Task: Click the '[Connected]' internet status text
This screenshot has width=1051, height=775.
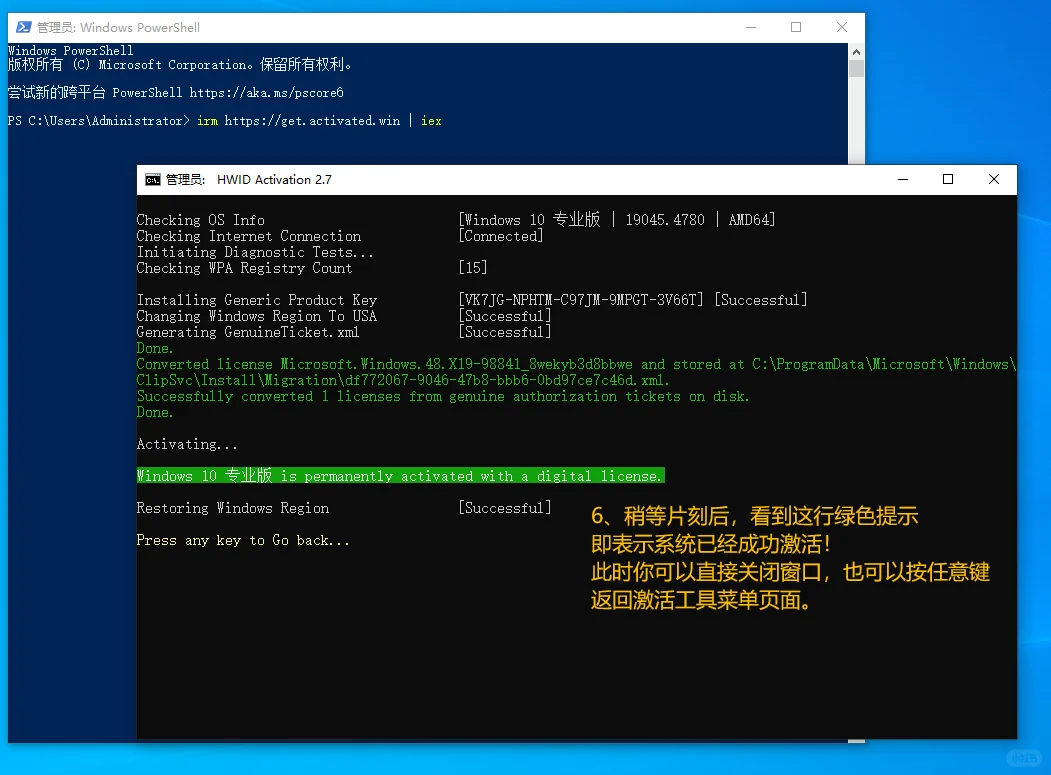Action: pos(500,235)
